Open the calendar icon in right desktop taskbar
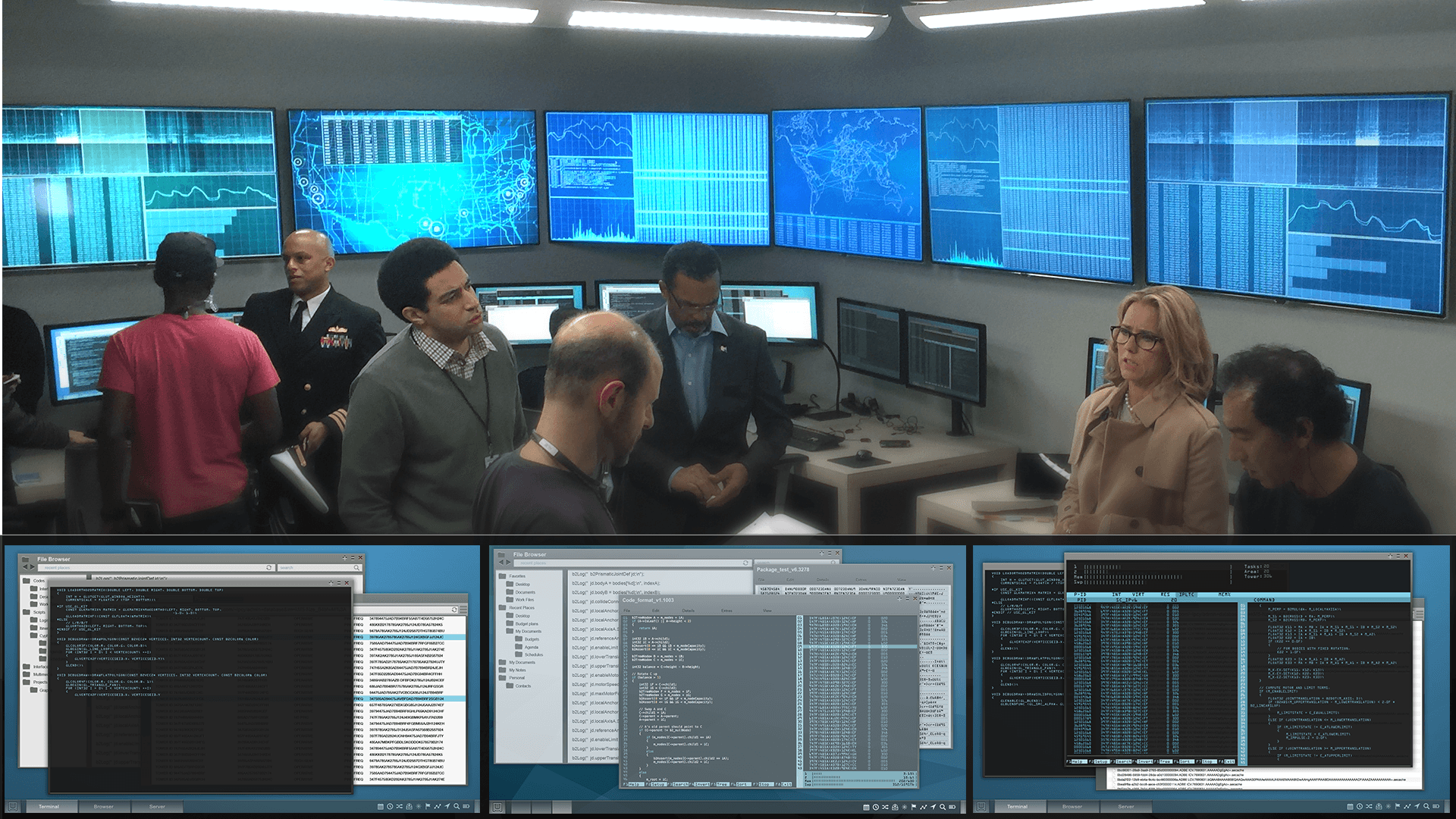This screenshot has width=1456, height=819. 1350,806
